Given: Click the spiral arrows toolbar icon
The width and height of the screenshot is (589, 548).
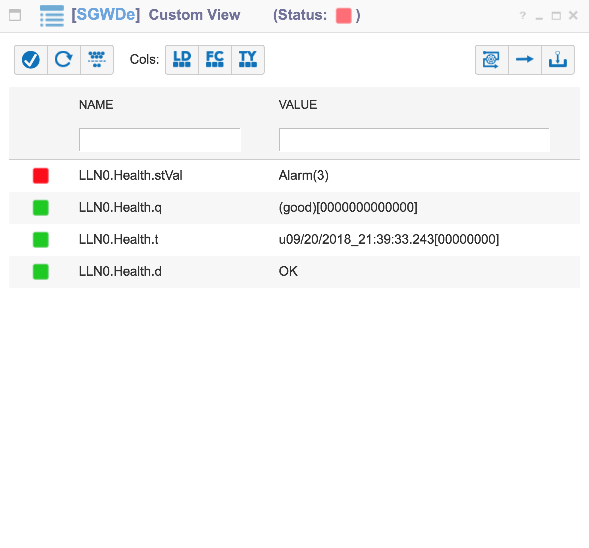Looking at the screenshot, I should tap(492, 60).
